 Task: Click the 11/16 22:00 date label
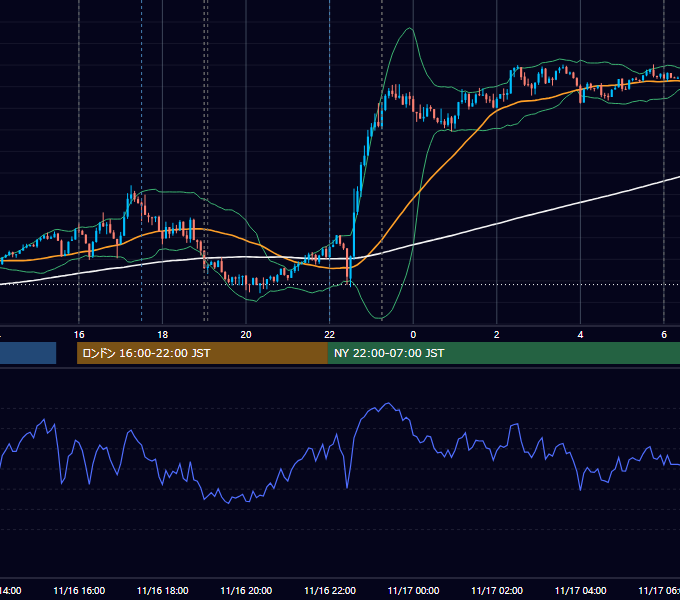click(x=330, y=591)
